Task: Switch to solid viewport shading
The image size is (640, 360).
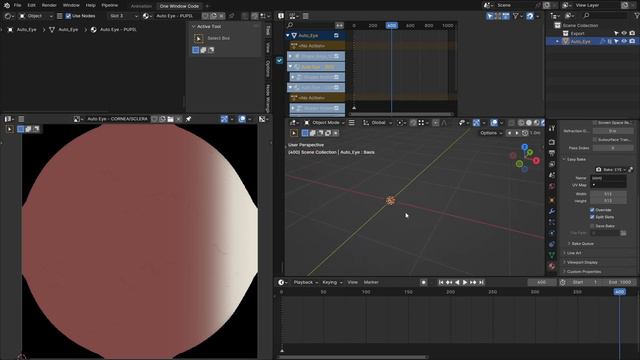Action: point(529,123)
